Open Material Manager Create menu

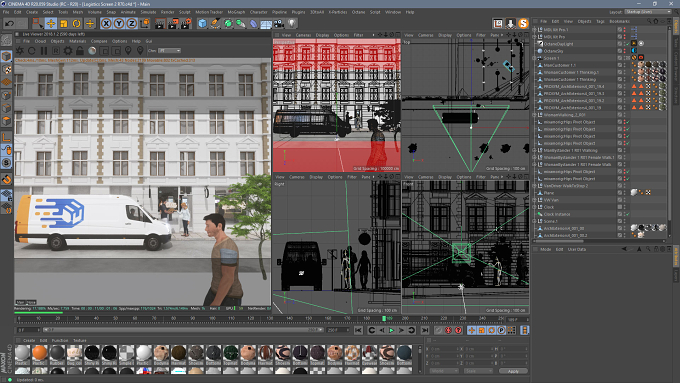29,340
